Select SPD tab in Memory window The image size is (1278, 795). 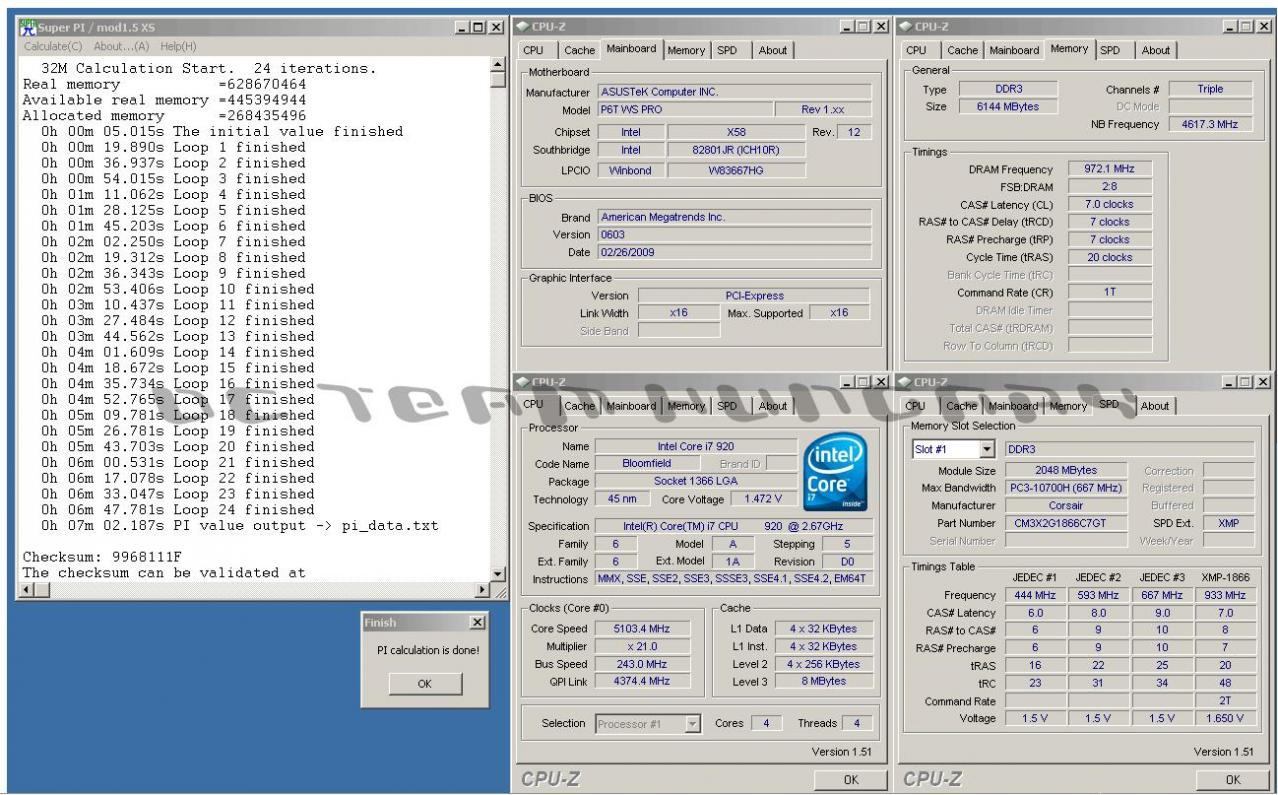pyautogui.click(x=1111, y=50)
